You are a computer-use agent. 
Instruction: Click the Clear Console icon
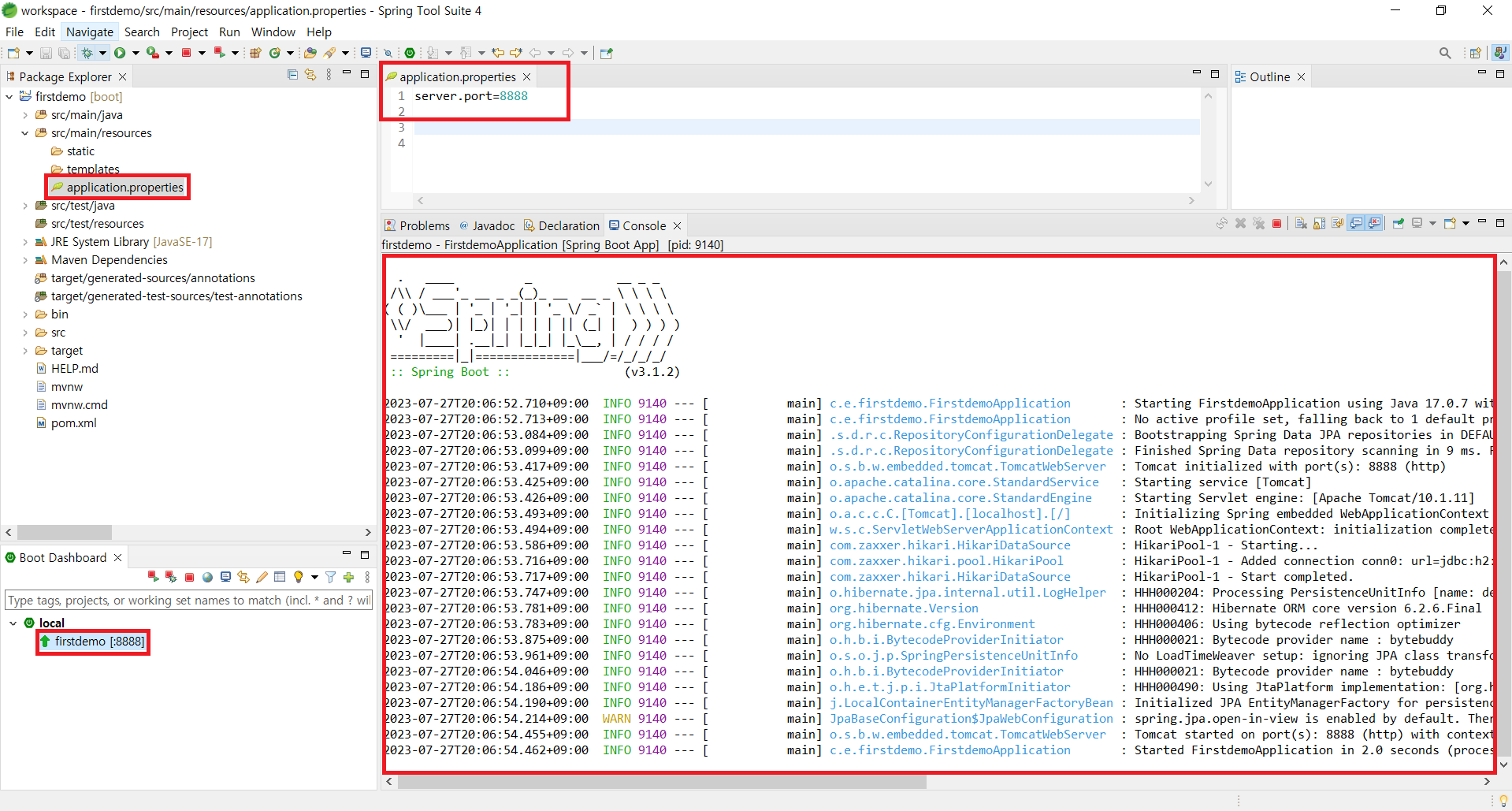1301,223
